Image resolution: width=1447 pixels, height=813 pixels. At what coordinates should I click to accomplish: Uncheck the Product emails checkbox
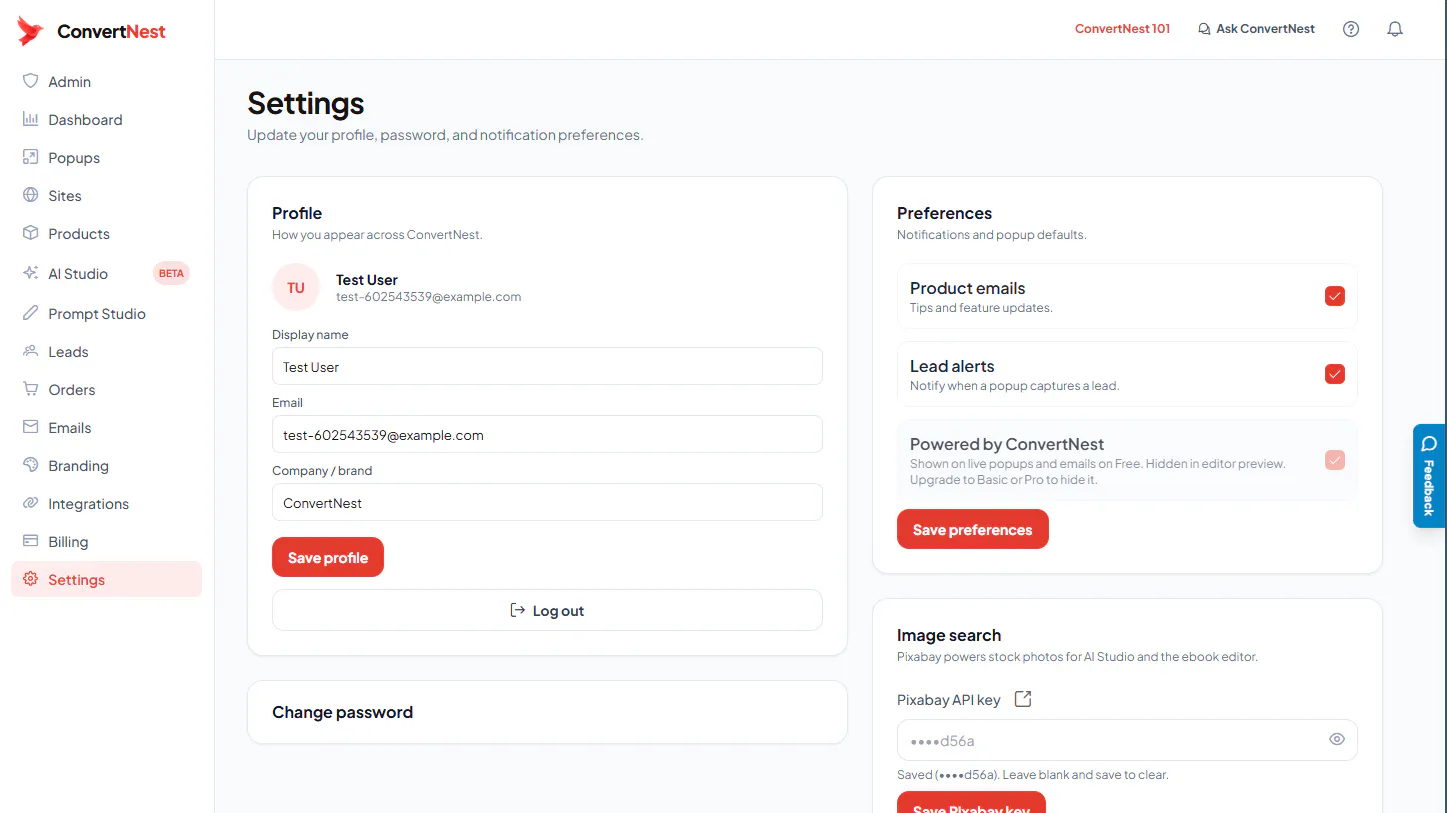(x=1335, y=296)
